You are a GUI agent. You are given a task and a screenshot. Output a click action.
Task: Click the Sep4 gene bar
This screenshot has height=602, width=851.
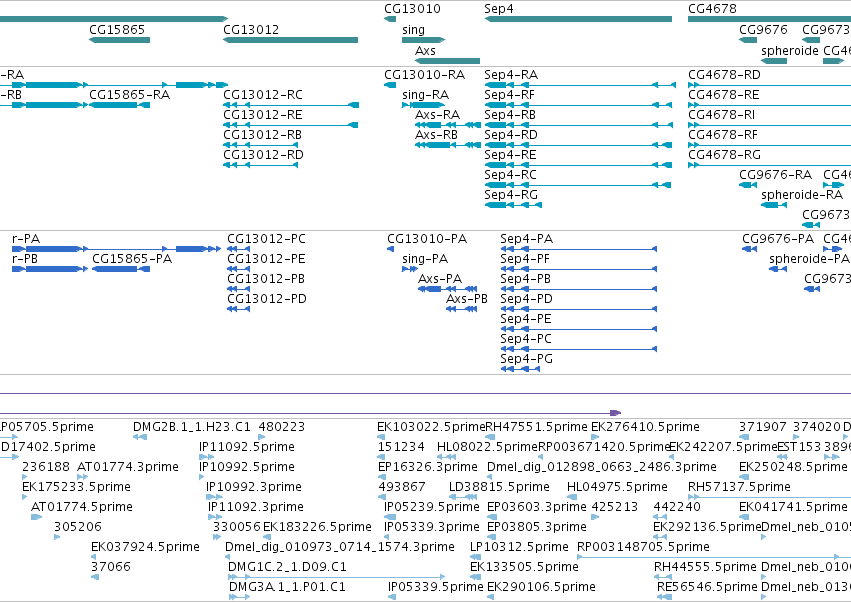coord(578,19)
